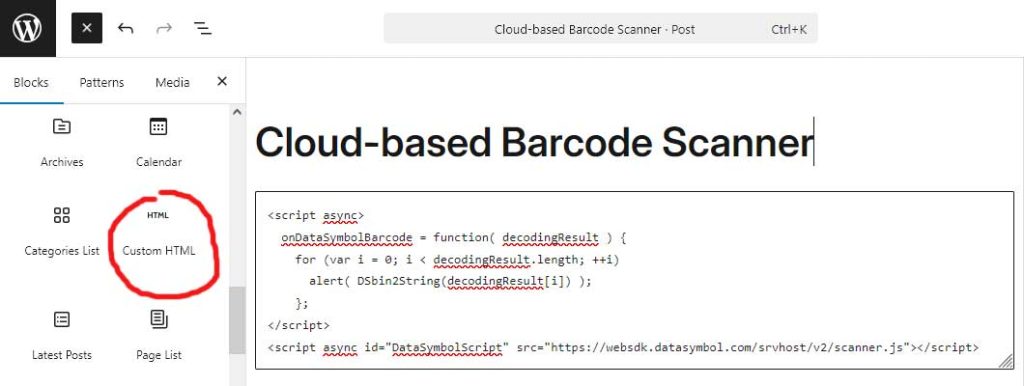
Task: Insert the Custom HTML block
Action: [159, 232]
